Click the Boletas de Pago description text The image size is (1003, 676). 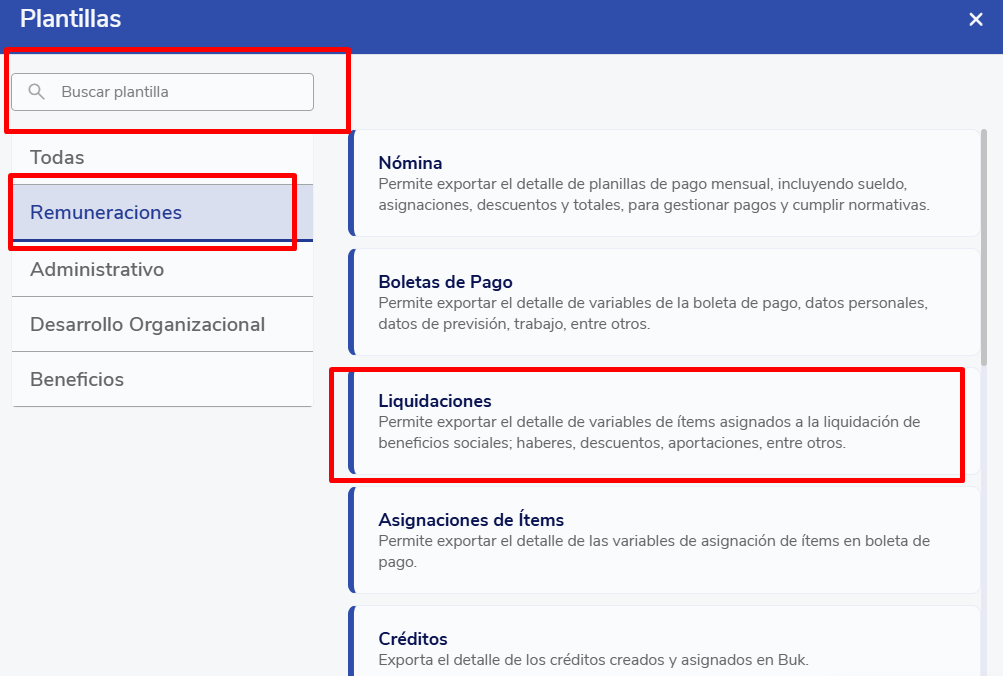click(653, 313)
